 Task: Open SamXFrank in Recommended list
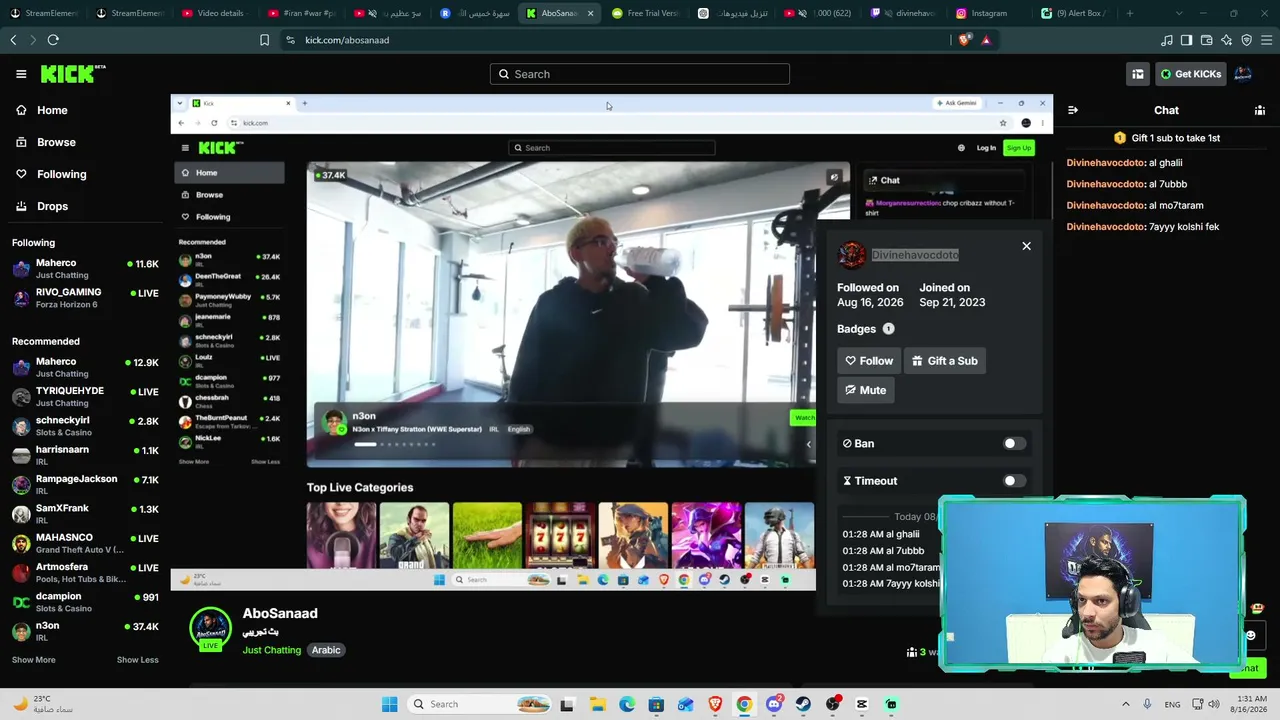(85, 514)
